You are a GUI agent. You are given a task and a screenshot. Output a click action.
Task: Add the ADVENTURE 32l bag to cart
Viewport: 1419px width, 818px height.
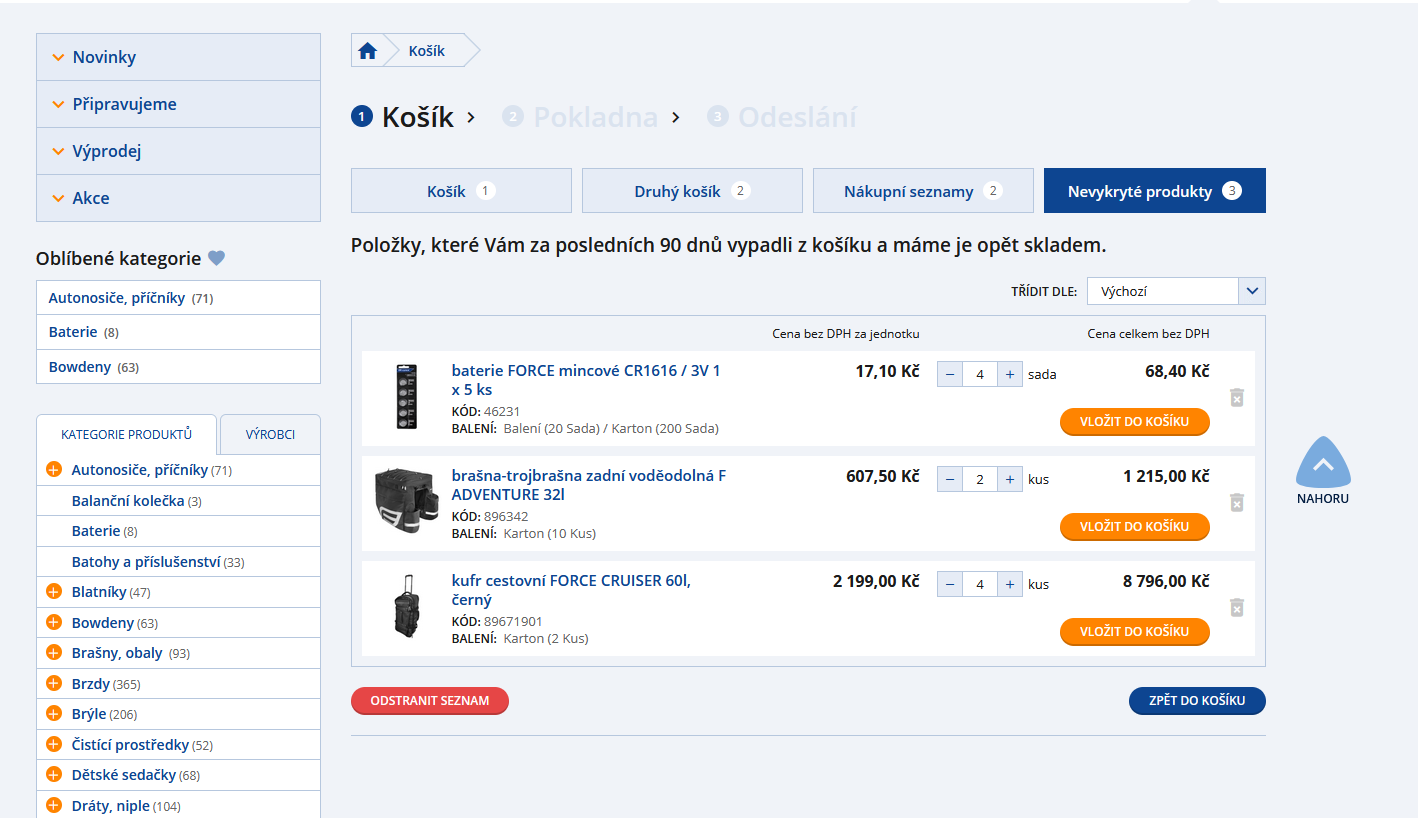pos(1134,527)
